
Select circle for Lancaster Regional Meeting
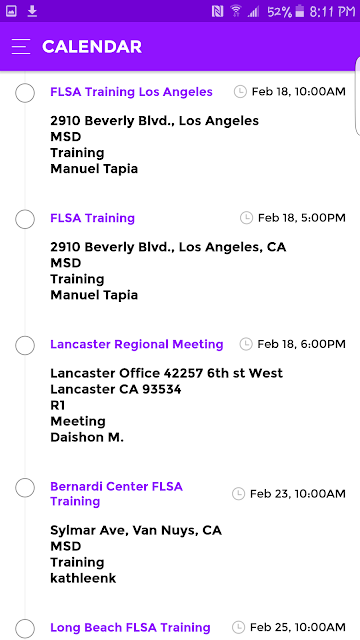point(25,345)
